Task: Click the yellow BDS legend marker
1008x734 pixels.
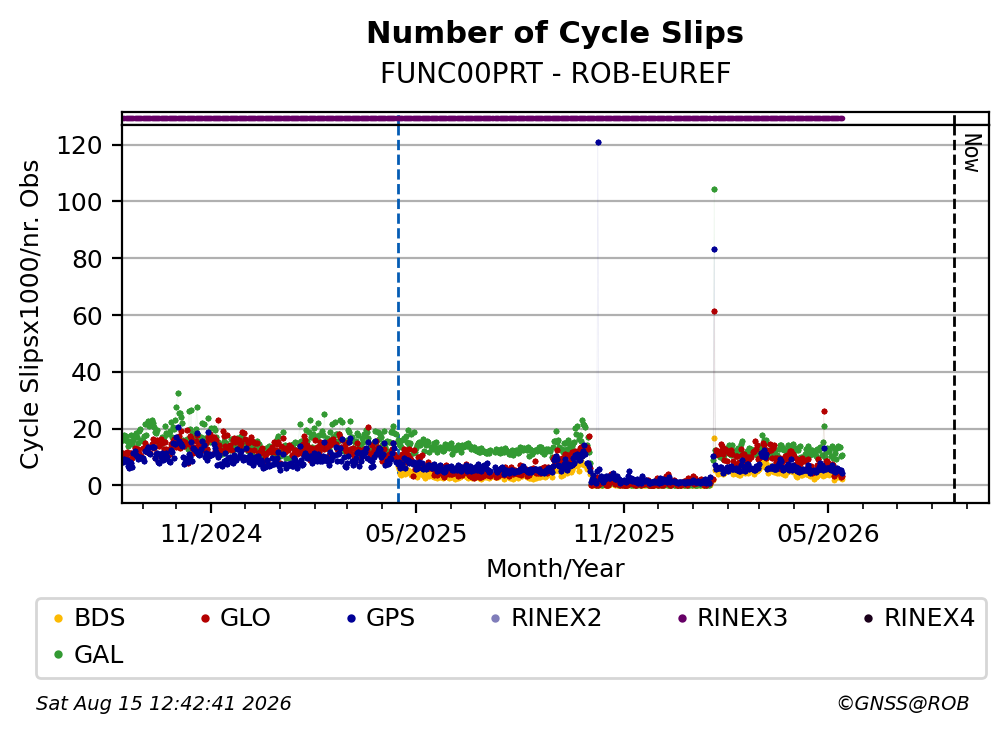Action: point(58,619)
